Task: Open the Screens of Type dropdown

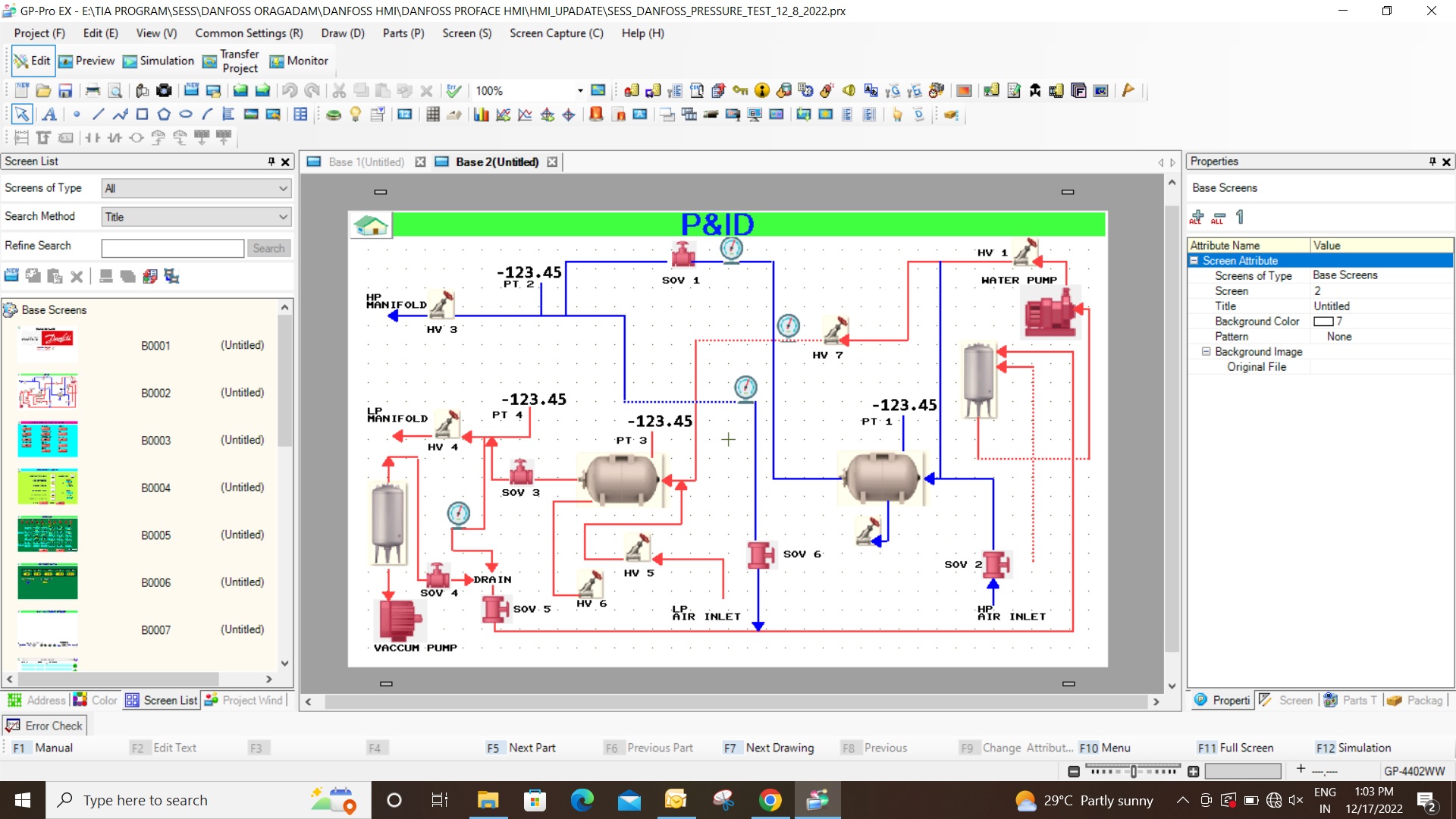Action: (x=283, y=188)
